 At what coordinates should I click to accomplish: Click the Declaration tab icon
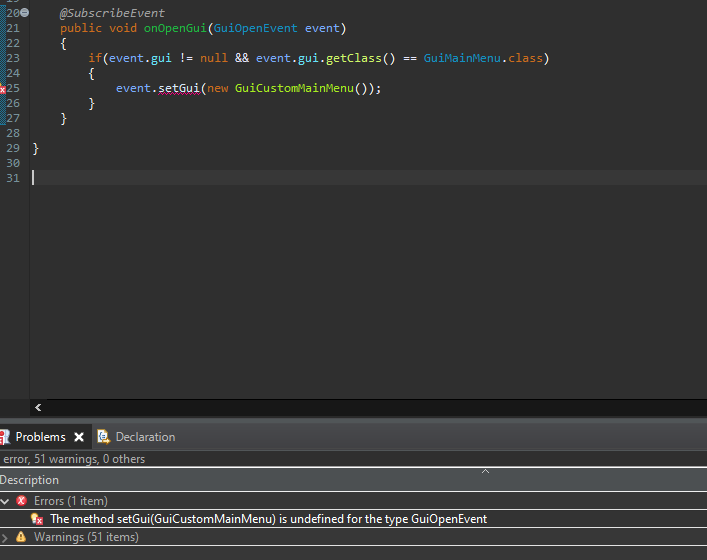[x=103, y=437]
